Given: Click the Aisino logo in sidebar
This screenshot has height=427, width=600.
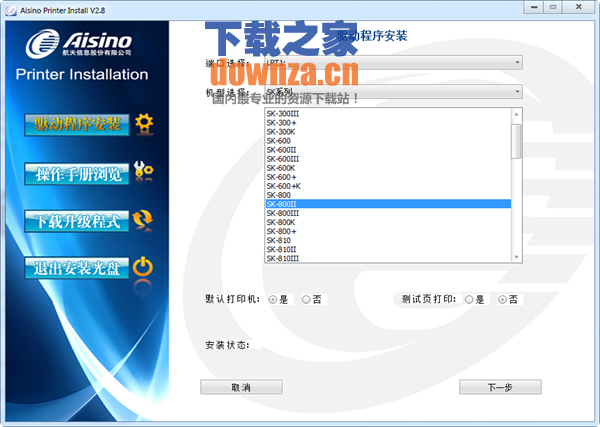Looking at the screenshot, I should 79,43.
